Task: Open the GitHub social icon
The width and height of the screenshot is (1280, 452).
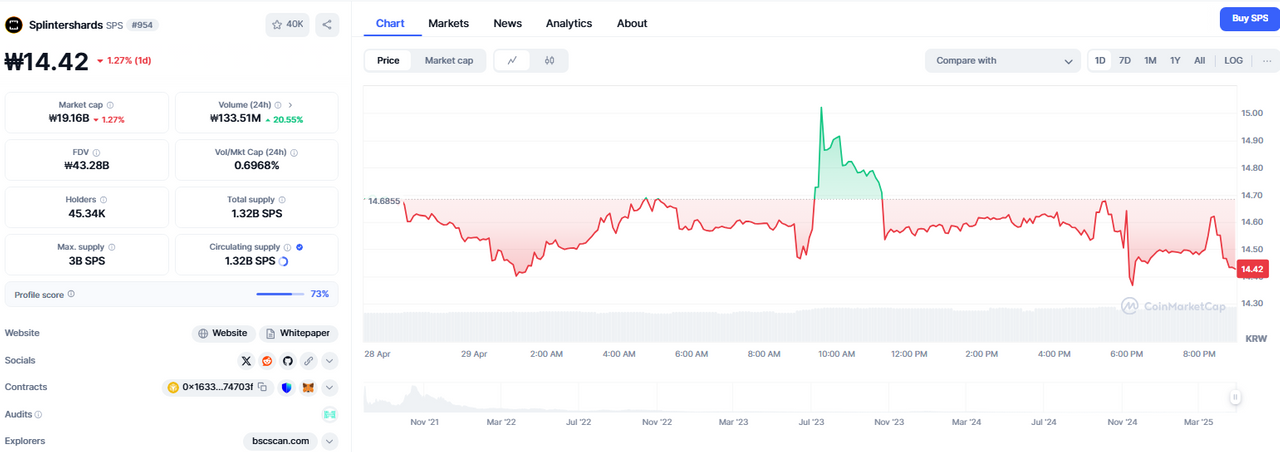Action: (288, 361)
